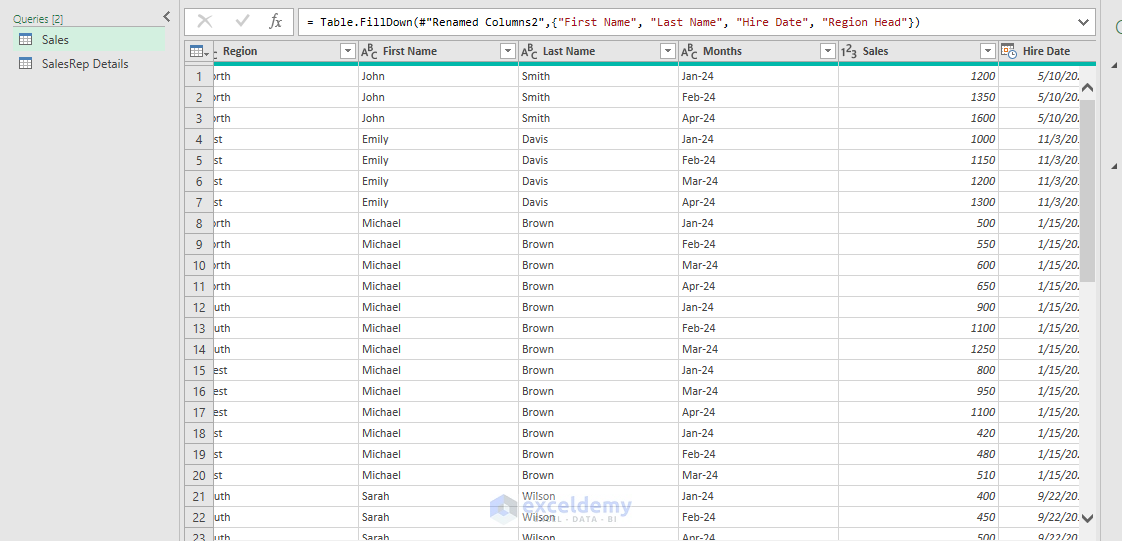Click First Name cell John in row 1
The image size is (1122, 541).
438,76
